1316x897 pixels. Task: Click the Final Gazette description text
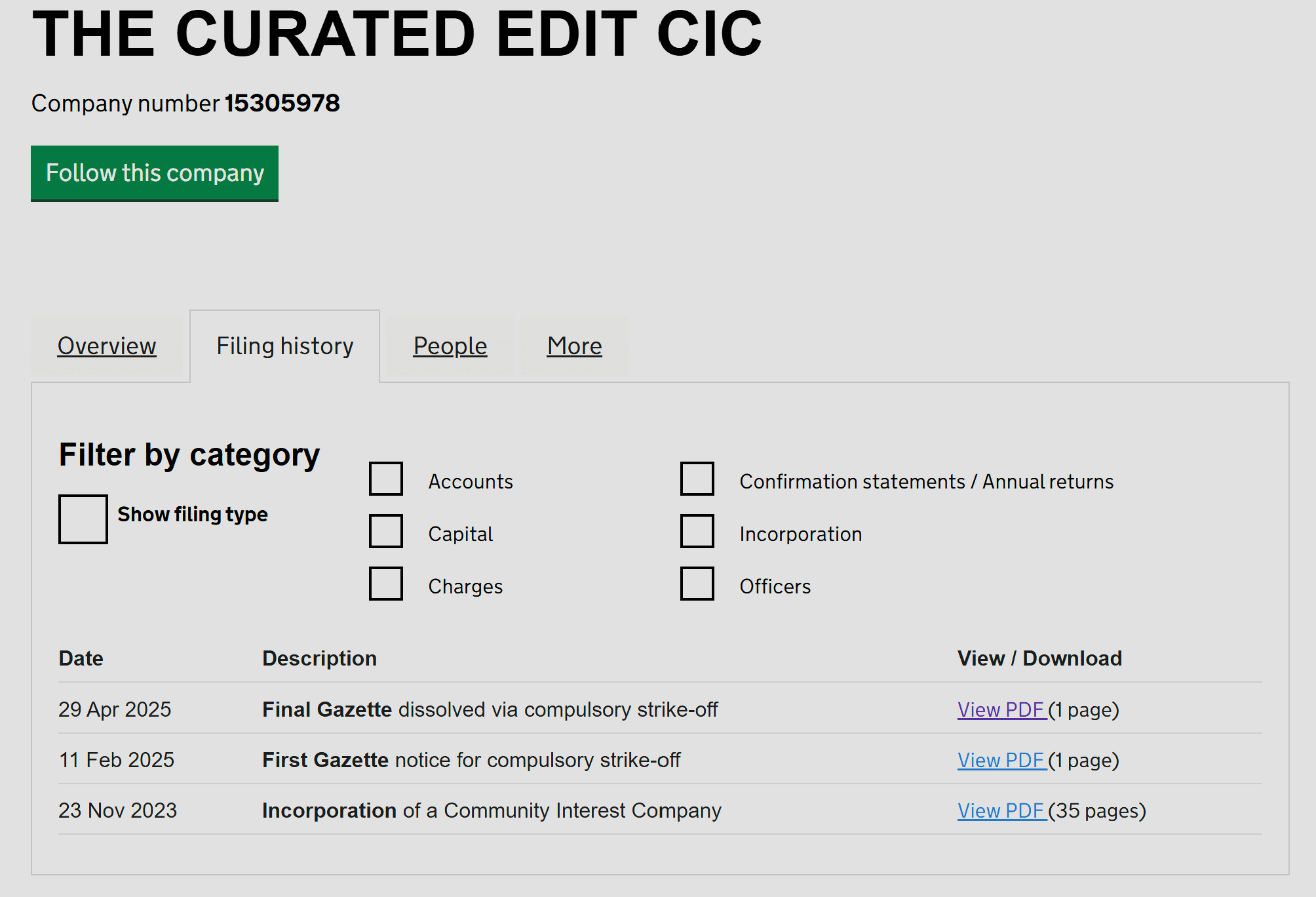(x=490, y=709)
